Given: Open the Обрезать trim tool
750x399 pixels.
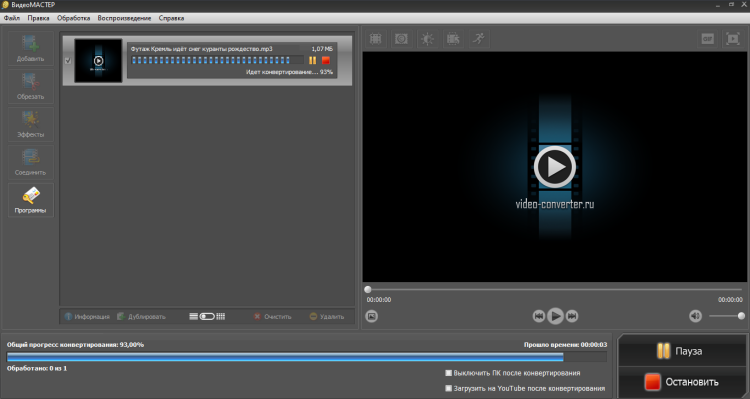Looking at the screenshot, I should (x=31, y=87).
